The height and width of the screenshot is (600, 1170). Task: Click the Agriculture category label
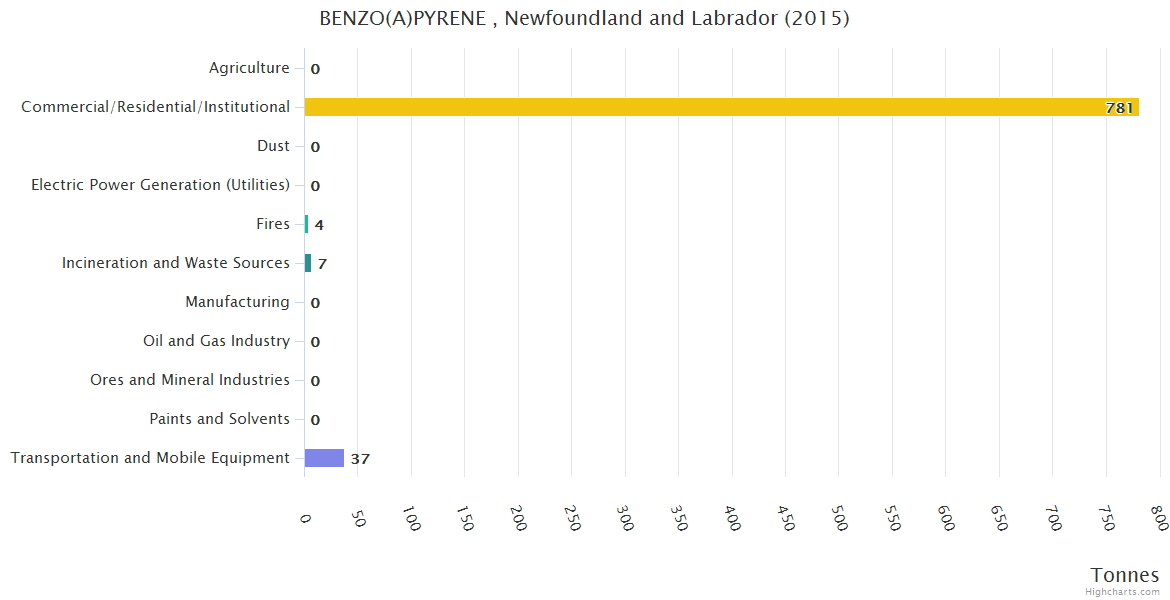click(249, 68)
